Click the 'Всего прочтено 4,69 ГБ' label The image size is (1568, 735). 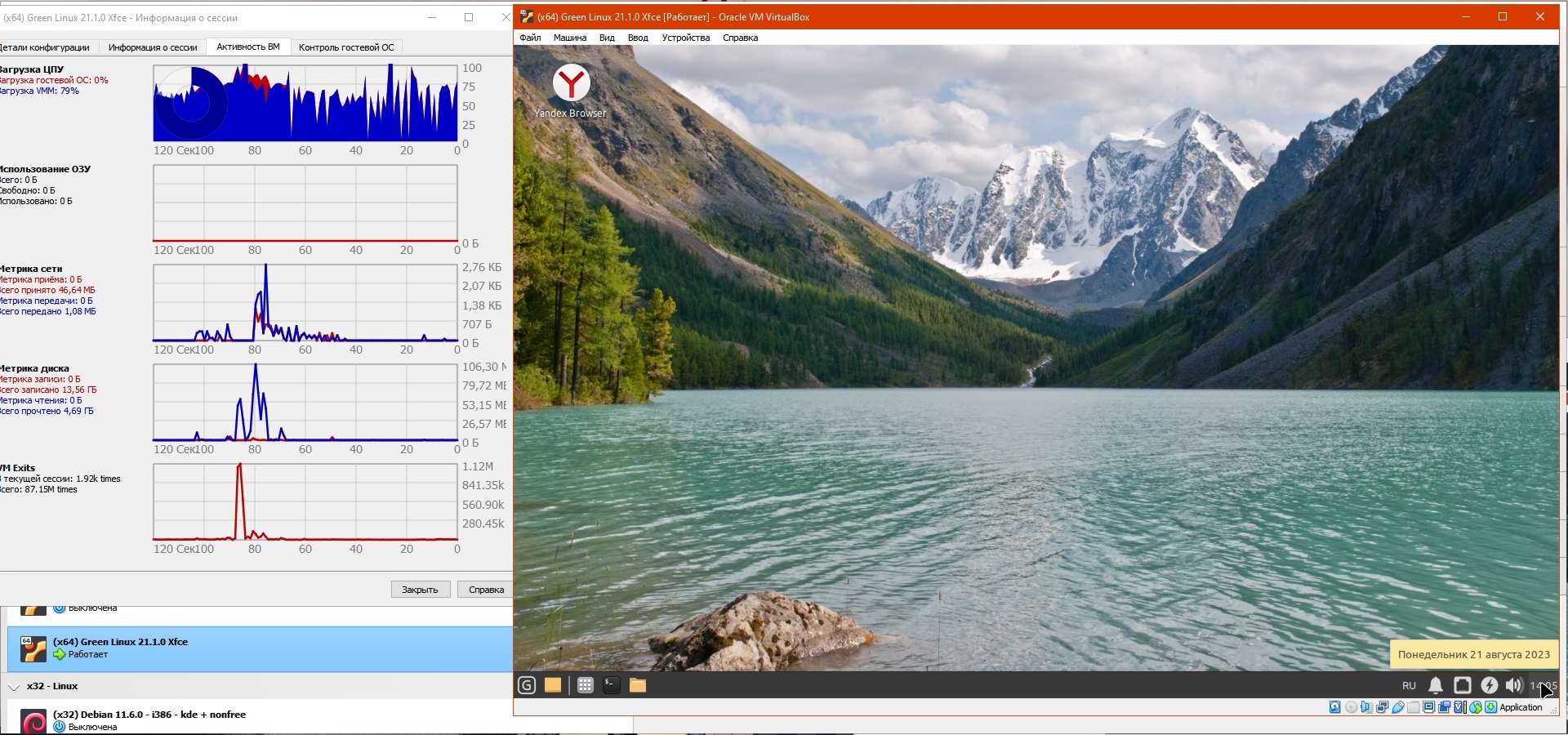[47, 411]
